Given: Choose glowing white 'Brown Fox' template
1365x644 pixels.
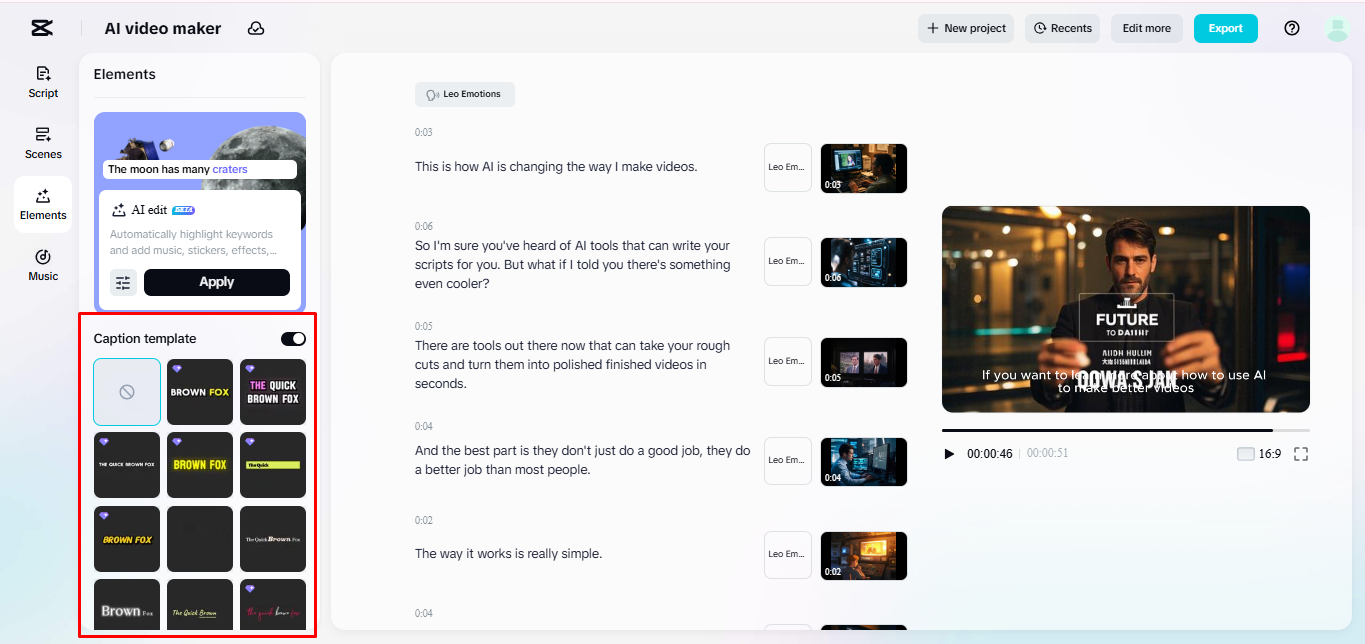Looking at the screenshot, I should tap(127, 605).
